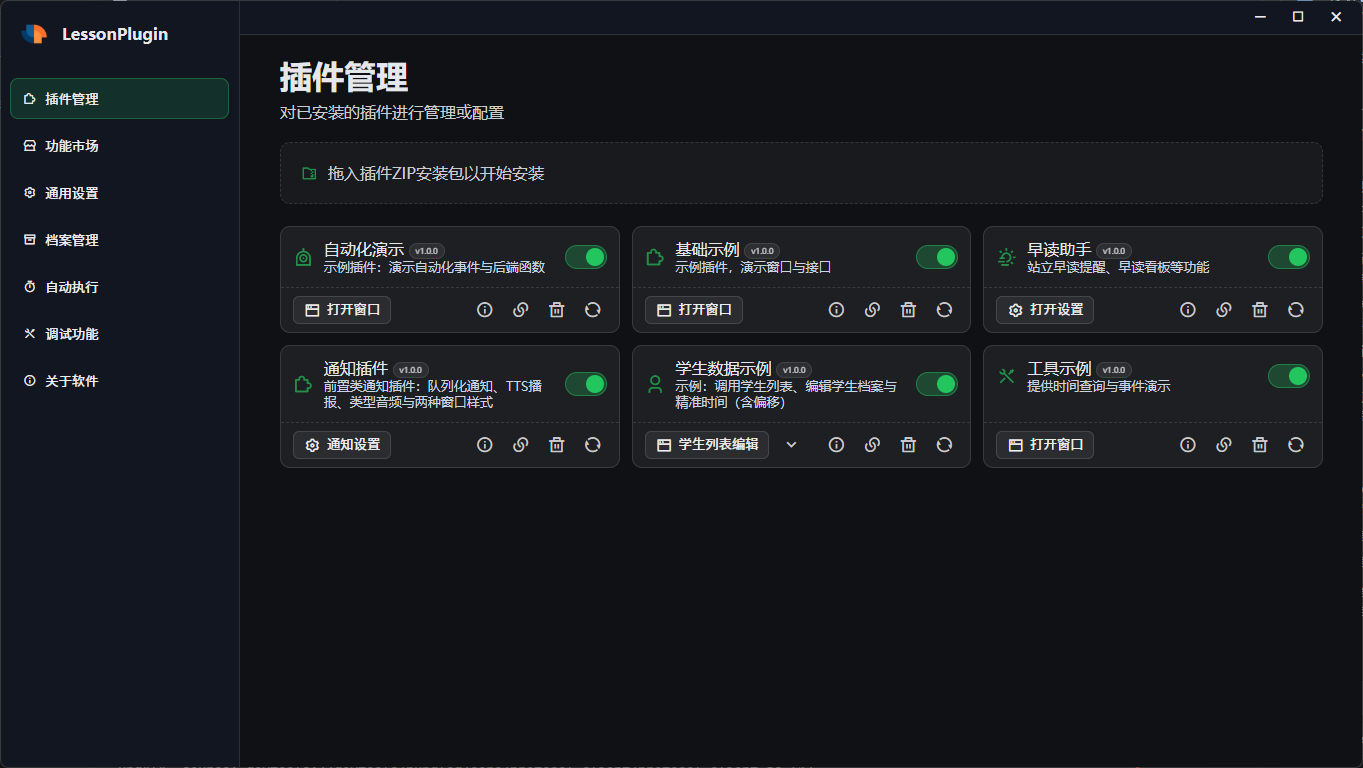Click the refresh icon on 工具示例 card
This screenshot has height=768, width=1363.
[x=1296, y=445]
